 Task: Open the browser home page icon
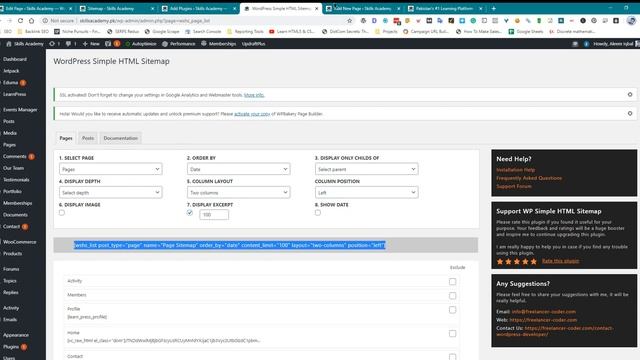31,20
